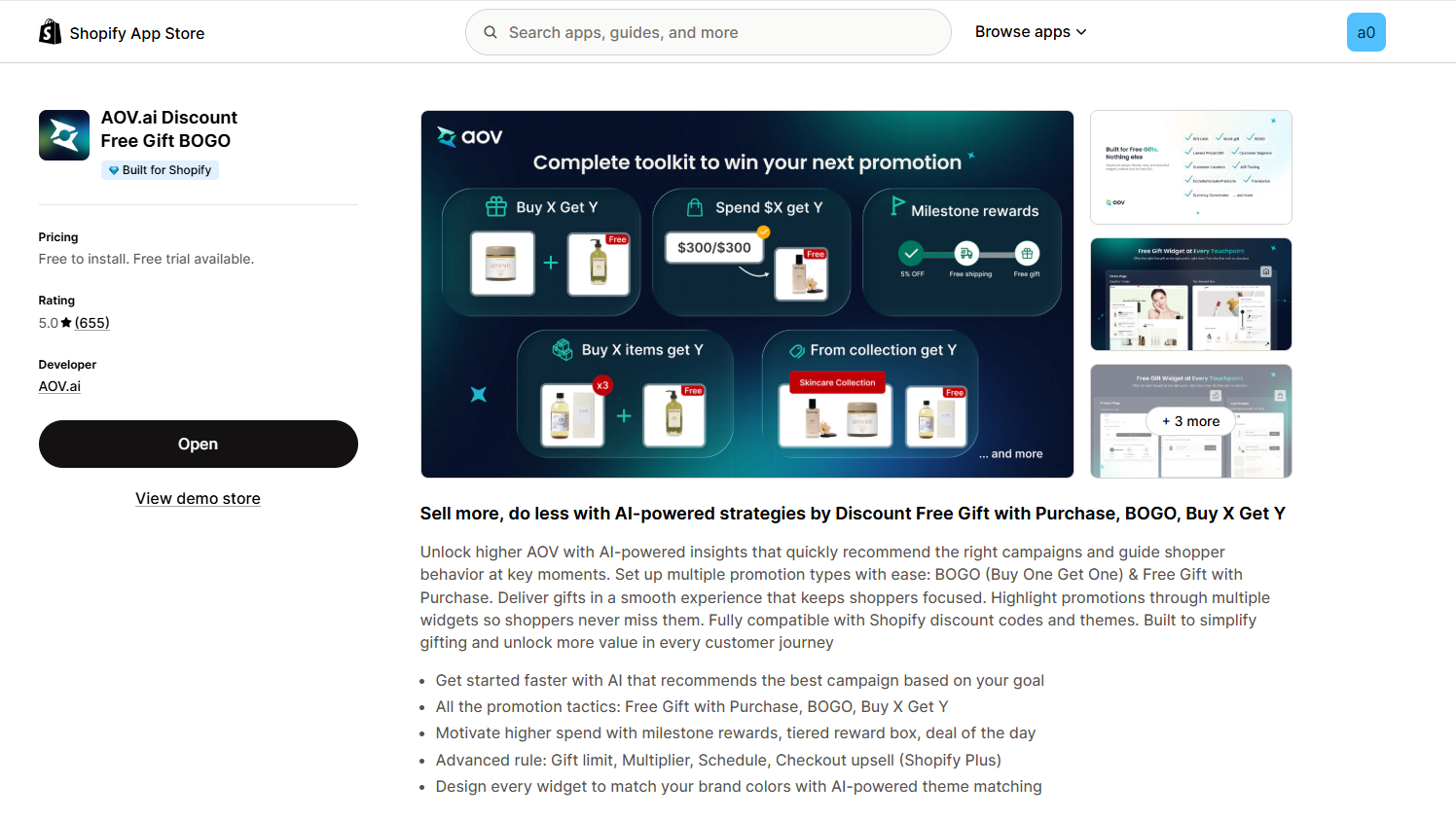Select the Free Gift Widget thumbnail
Image resolution: width=1456 pixels, height=820 pixels.
pos(1190,294)
